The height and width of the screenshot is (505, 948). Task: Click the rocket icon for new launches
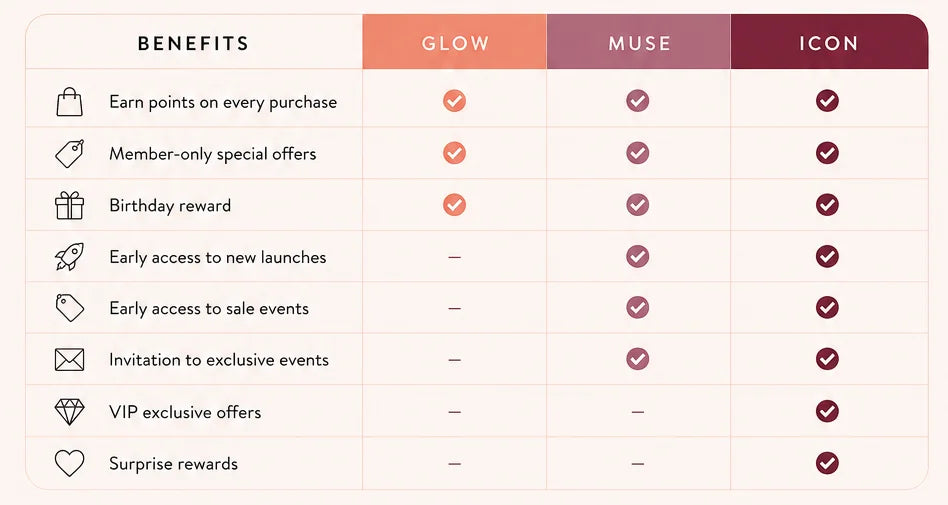point(70,257)
